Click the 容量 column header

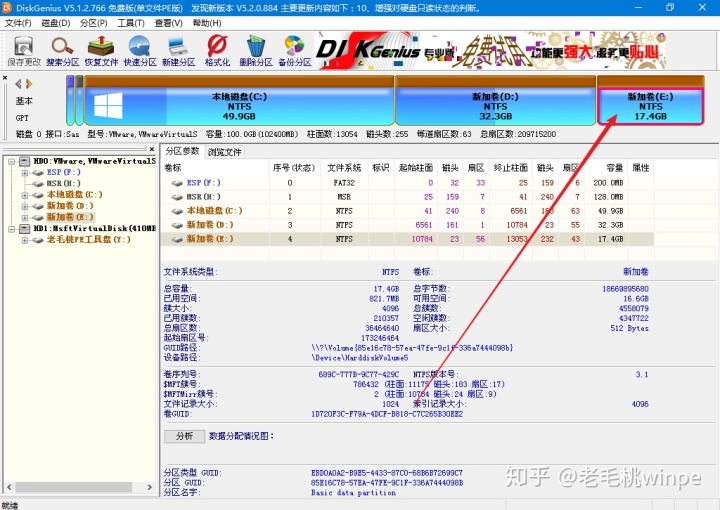(606, 168)
